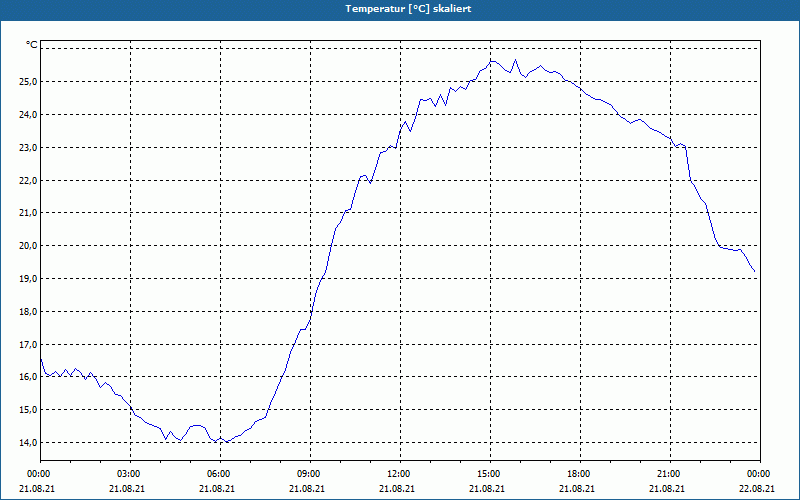Select the 18,0 y-axis label

pyautogui.click(x=29, y=312)
